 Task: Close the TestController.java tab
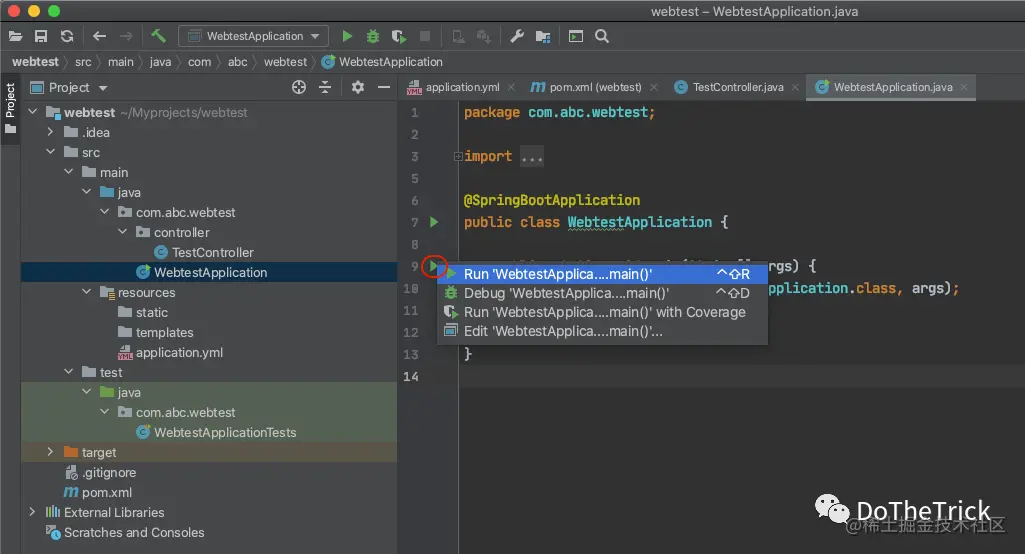[795, 87]
